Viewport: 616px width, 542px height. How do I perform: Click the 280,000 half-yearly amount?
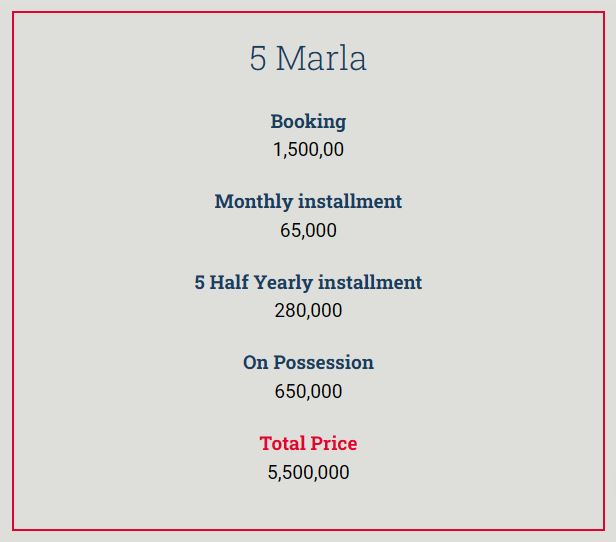coord(308,311)
